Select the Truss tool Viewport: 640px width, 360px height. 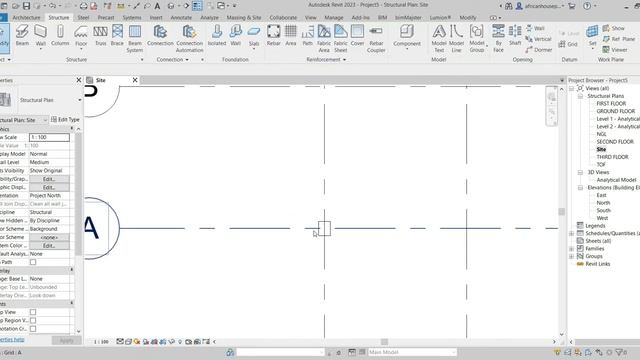coord(100,36)
